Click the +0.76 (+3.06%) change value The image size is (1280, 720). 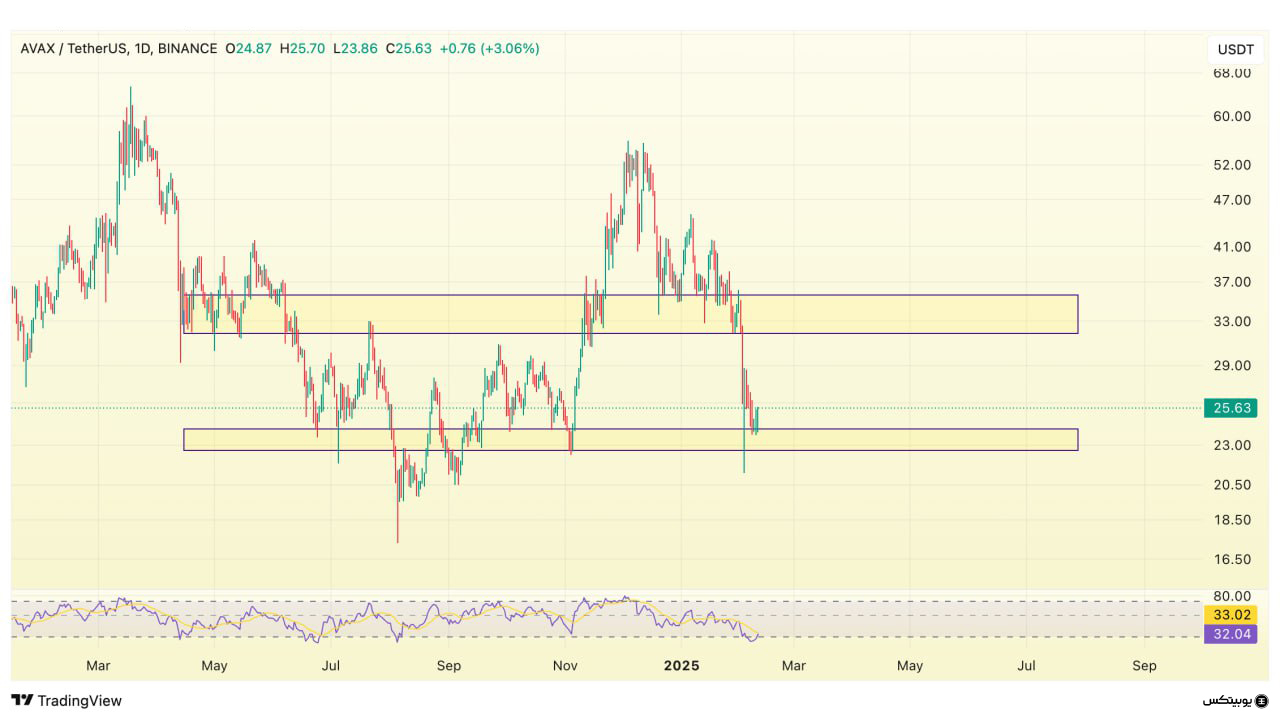tap(489, 48)
